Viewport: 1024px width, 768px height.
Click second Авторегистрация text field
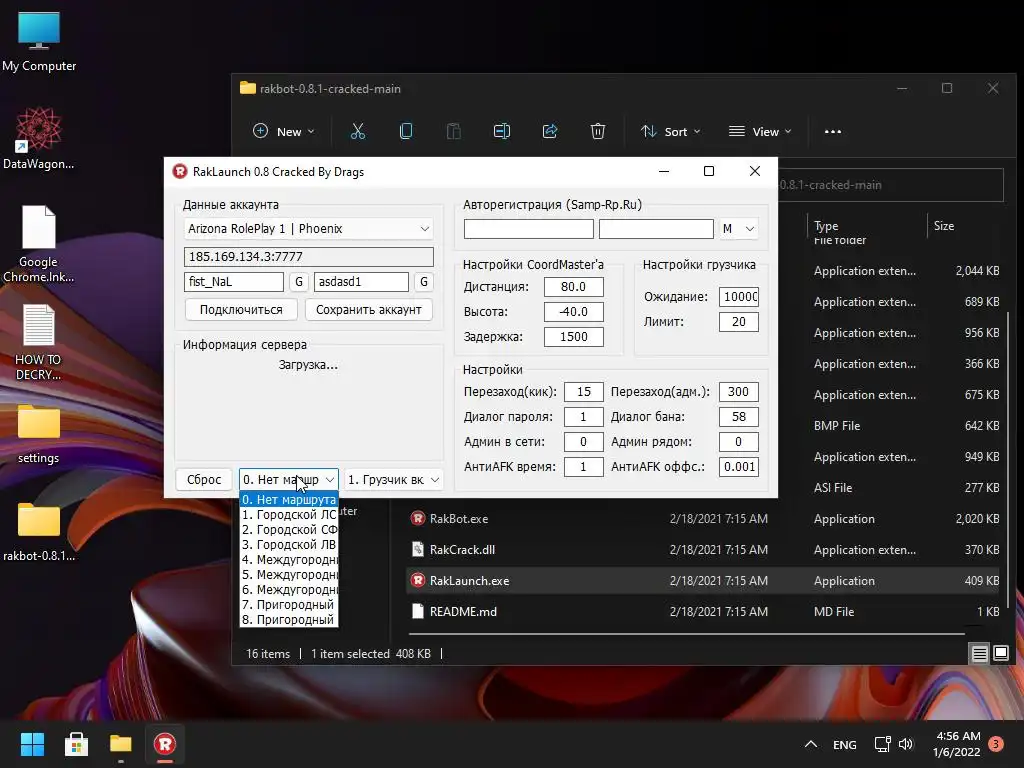coord(656,229)
